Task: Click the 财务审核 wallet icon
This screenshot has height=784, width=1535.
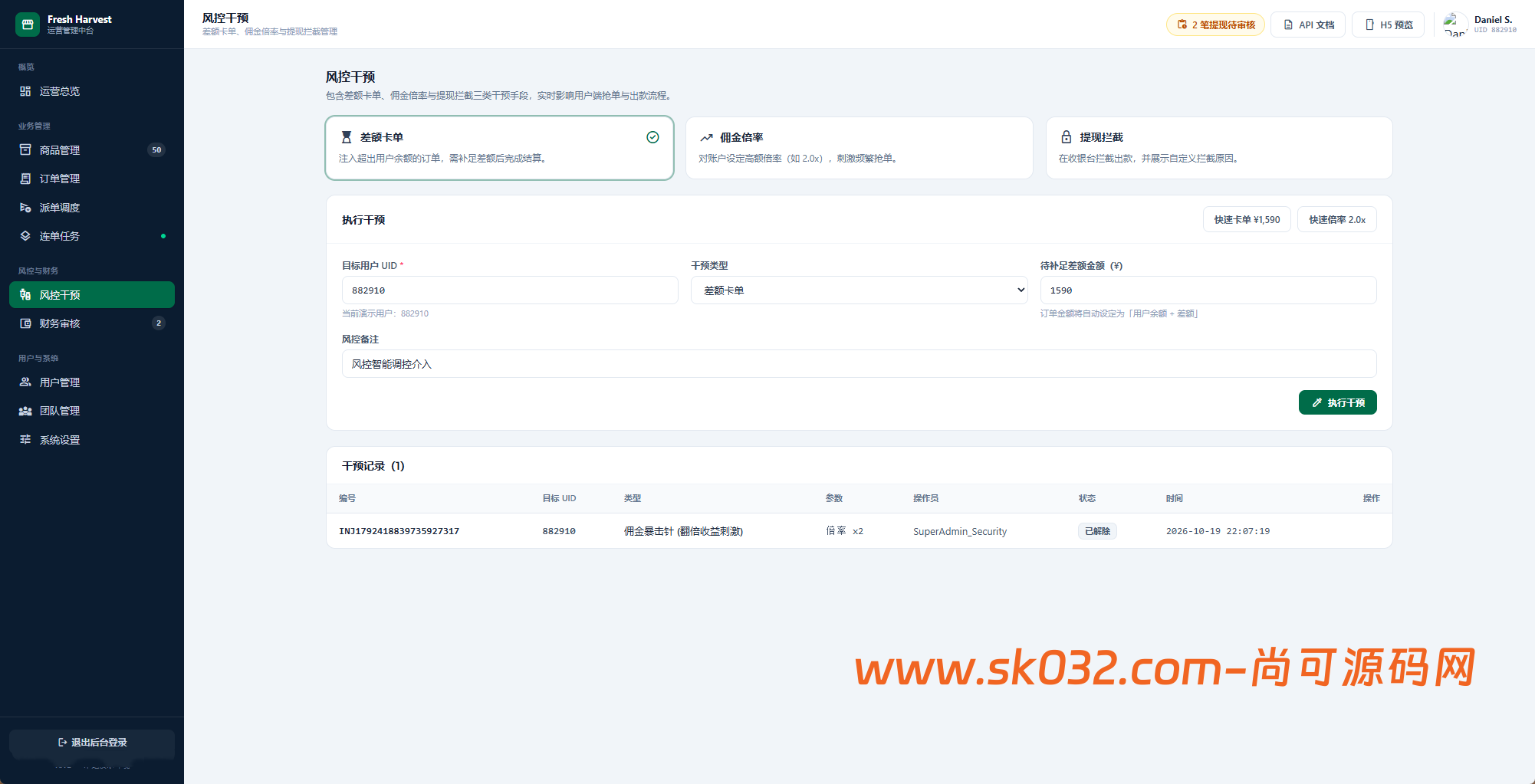Action: [x=25, y=323]
